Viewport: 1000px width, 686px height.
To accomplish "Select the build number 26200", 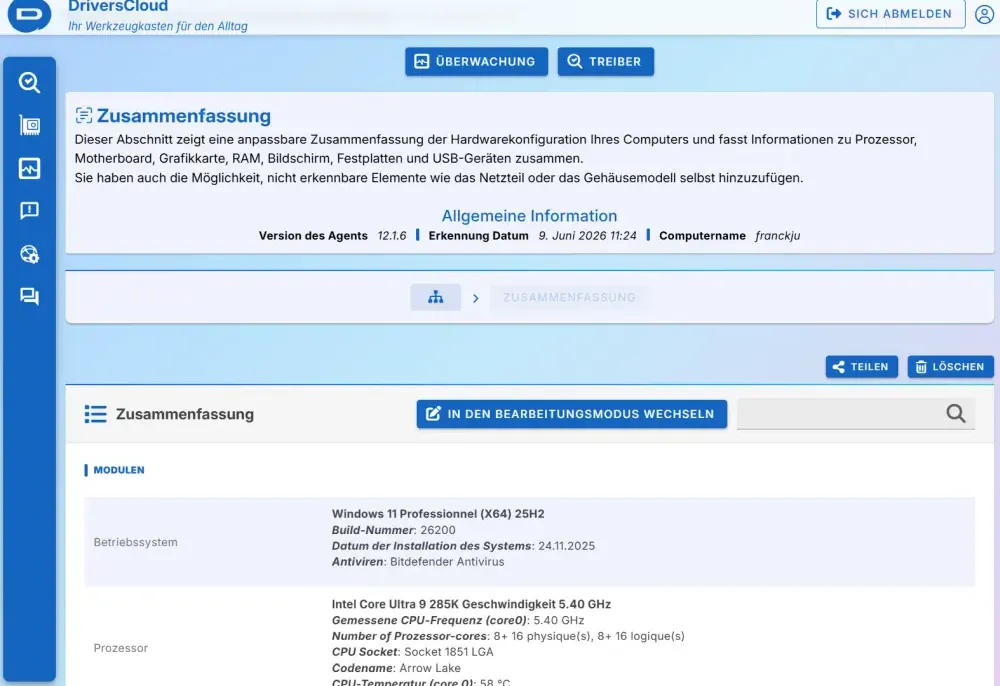I will click(438, 530).
